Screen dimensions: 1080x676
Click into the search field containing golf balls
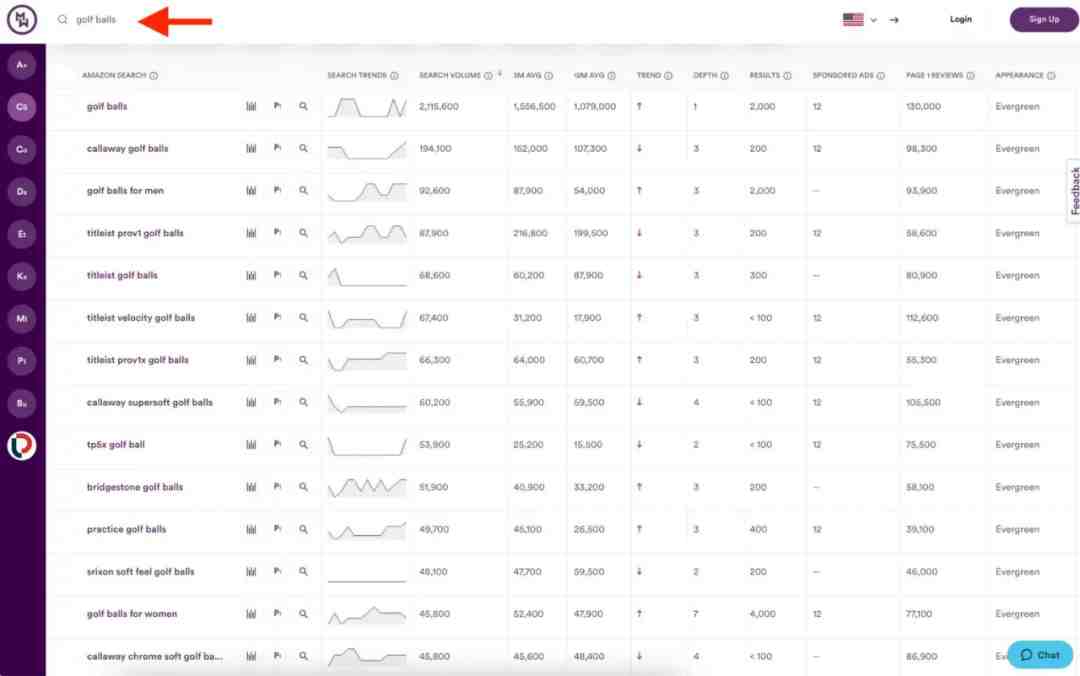(96, 20)
